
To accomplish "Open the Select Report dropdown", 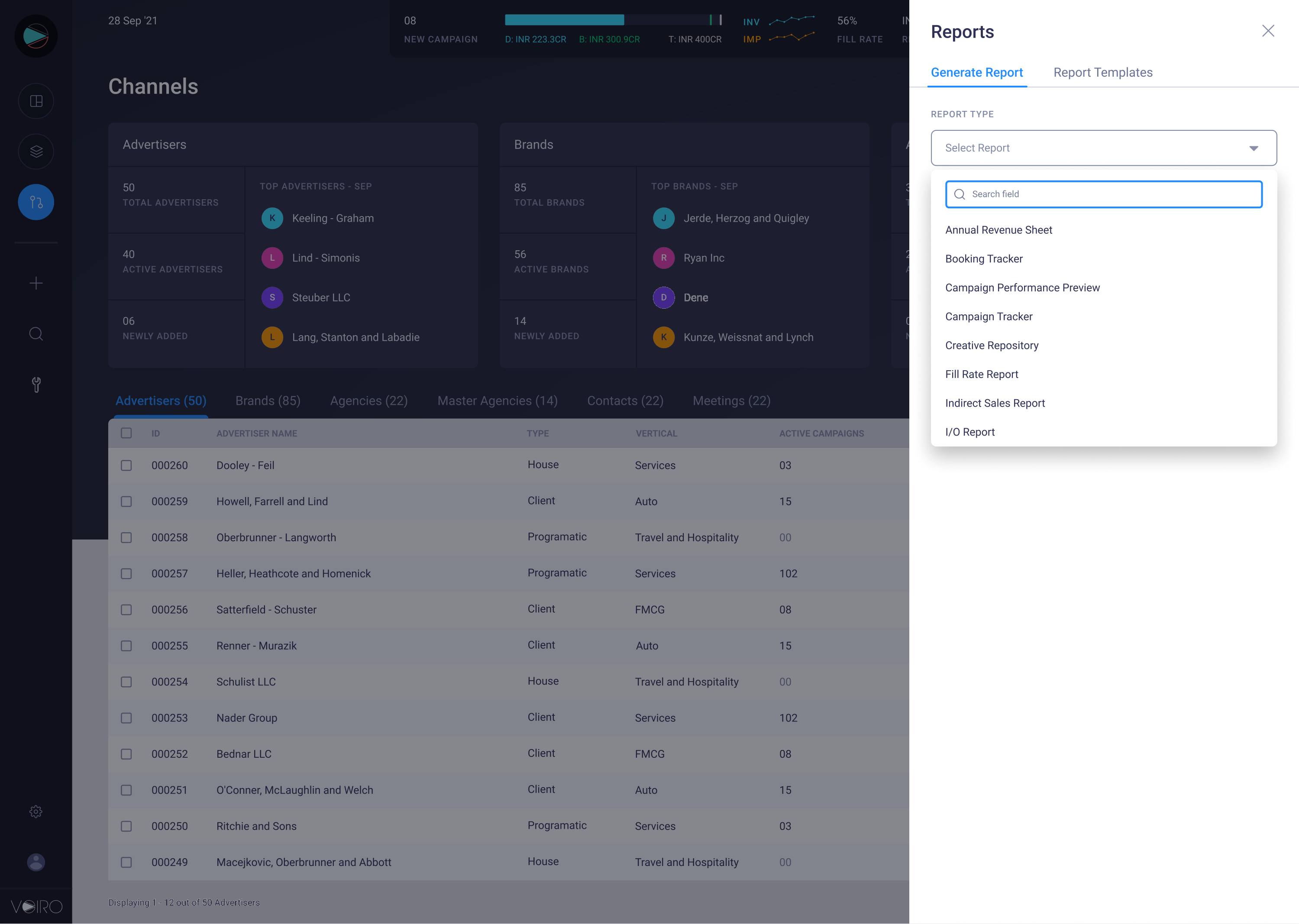I will (1103, 147).
